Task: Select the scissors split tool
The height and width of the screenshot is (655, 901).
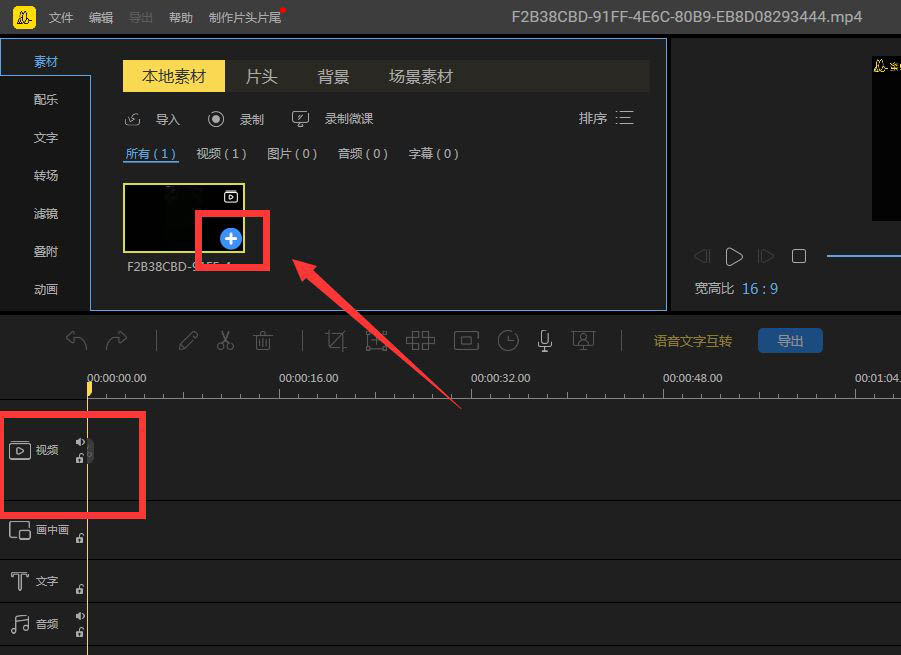Action: click(225, 341)
